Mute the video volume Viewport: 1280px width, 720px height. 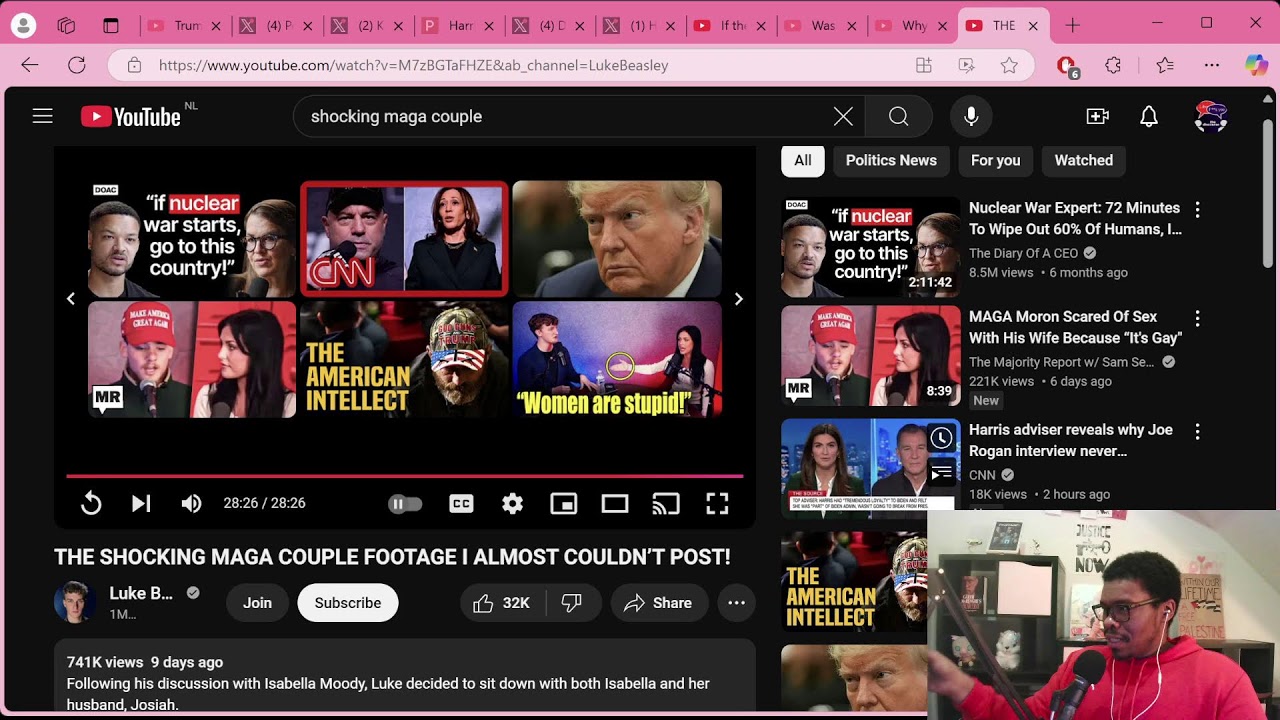(x=191, y=503)
